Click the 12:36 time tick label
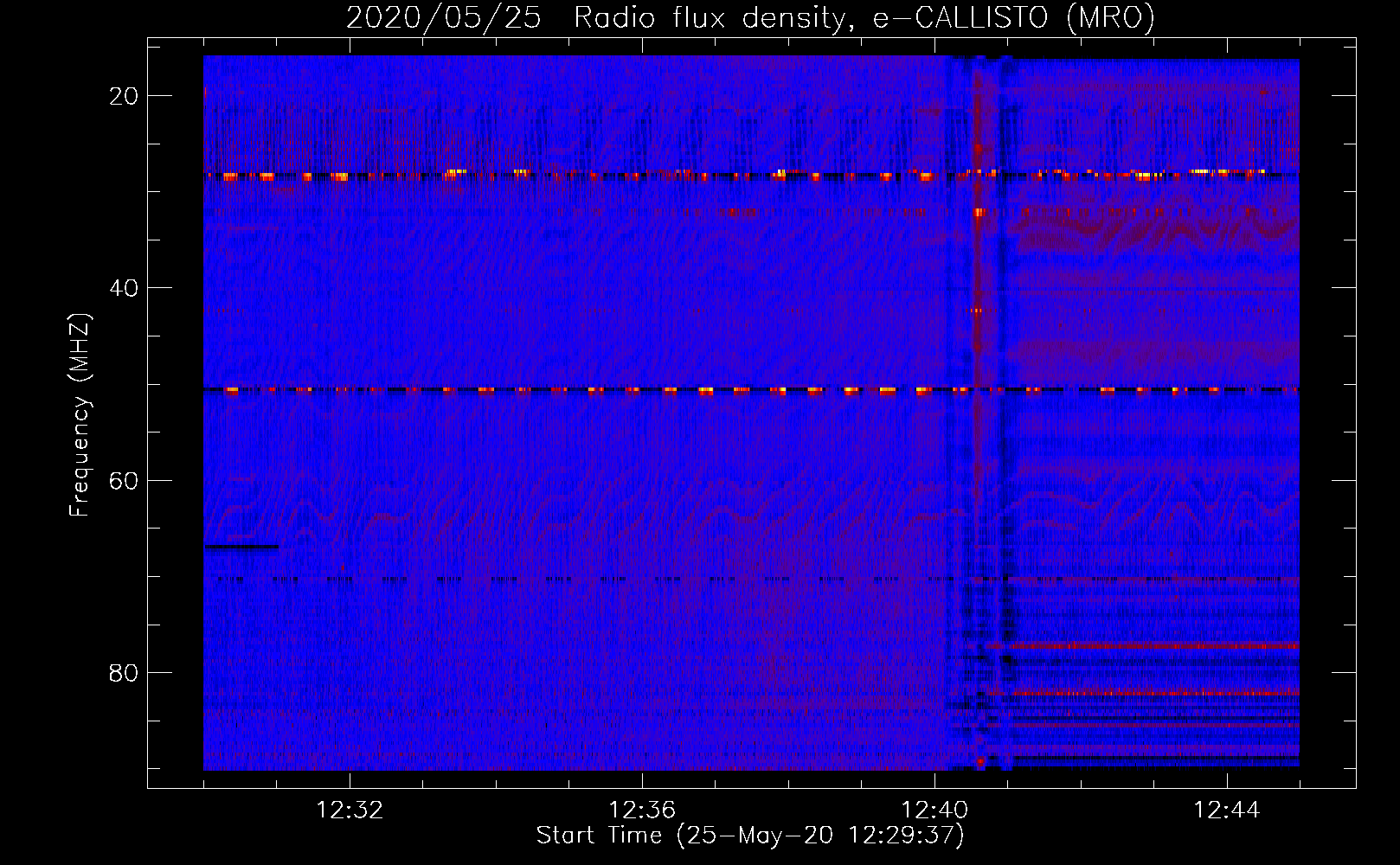 [x=642, y=811]
